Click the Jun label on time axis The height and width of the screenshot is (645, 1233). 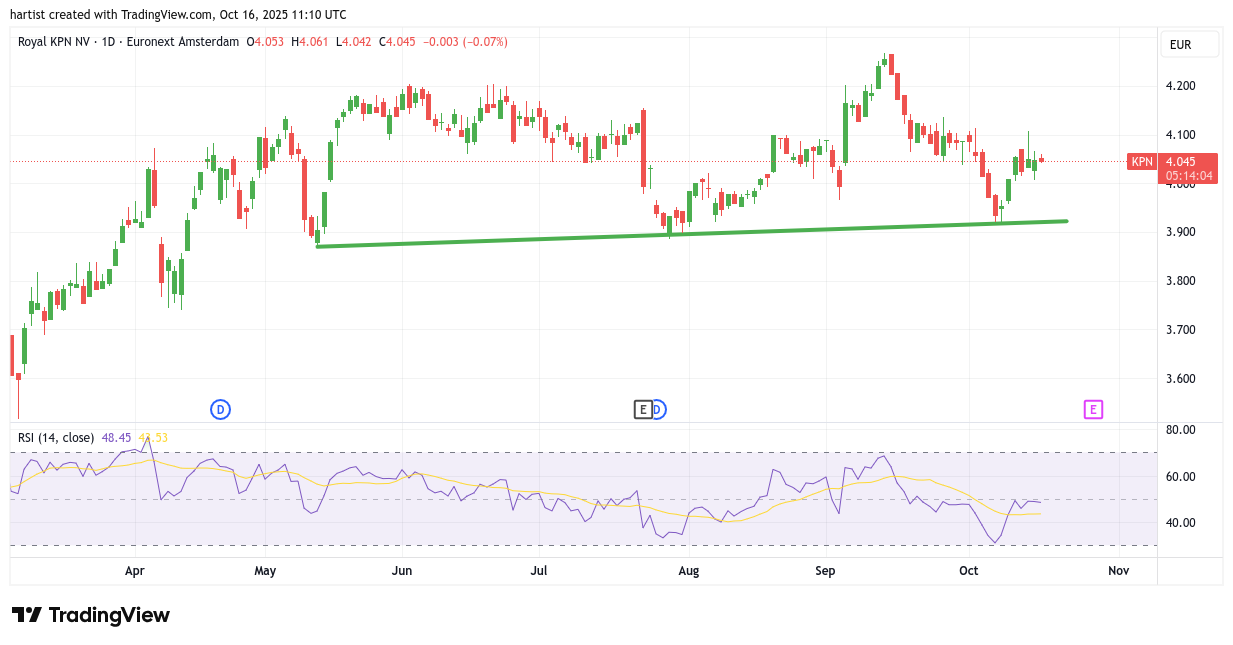coord(402,571)
